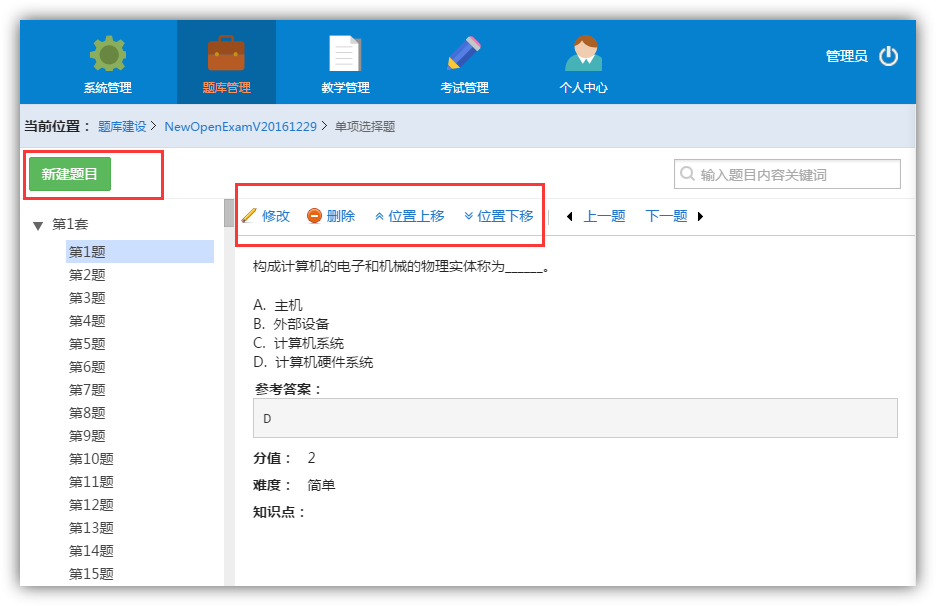
Task: Click 管理员 user name
Action: [x=846, y=56]
